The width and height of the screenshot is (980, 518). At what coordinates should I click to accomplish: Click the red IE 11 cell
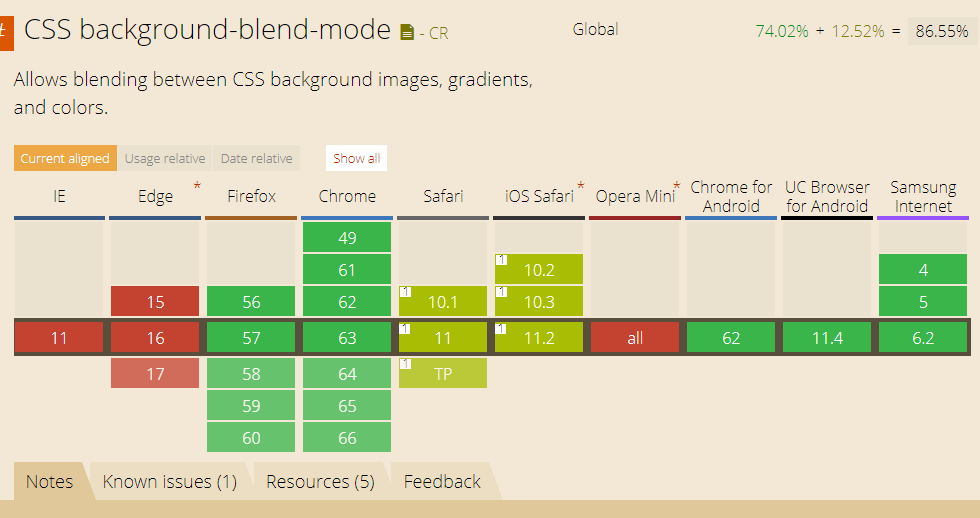click(59, 337)
